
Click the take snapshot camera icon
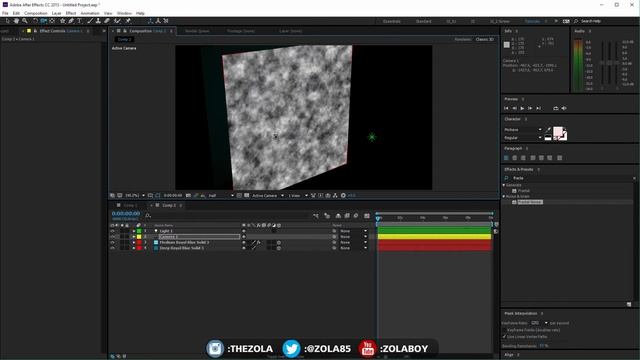click(x=188, y=196)
